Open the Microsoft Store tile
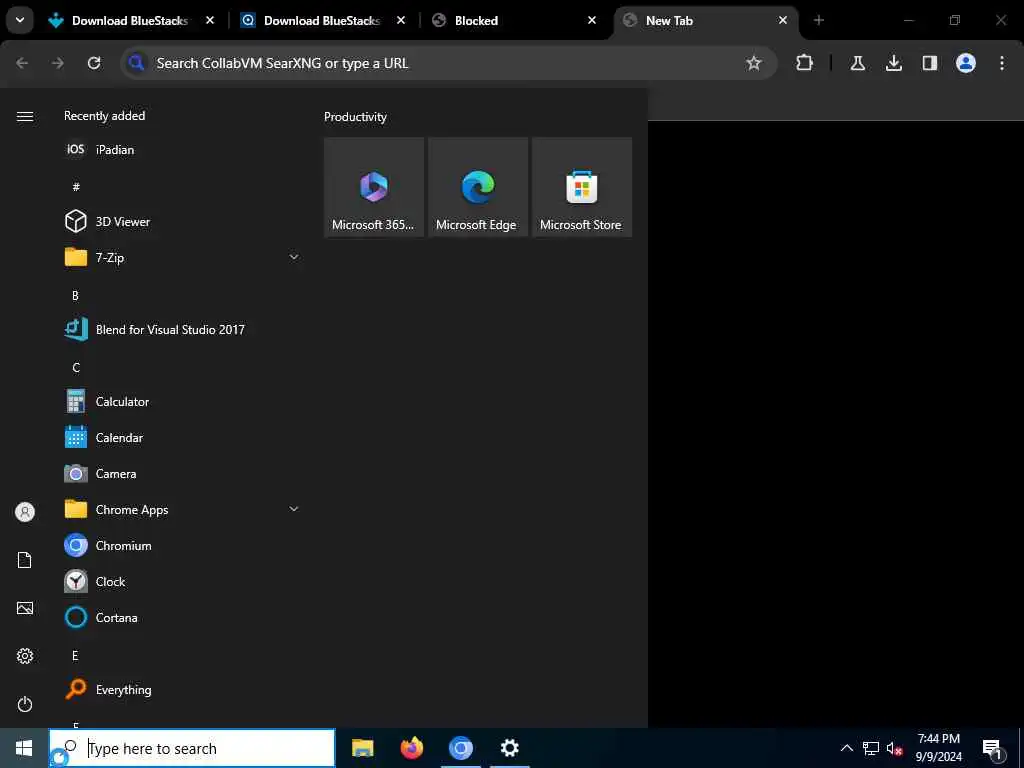Screen dimensions: 1024x768 (581, 187)
